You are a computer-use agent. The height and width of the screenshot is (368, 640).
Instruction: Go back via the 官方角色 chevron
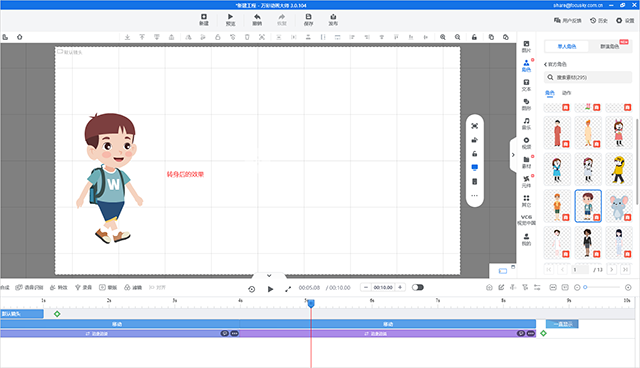point(545,64)
